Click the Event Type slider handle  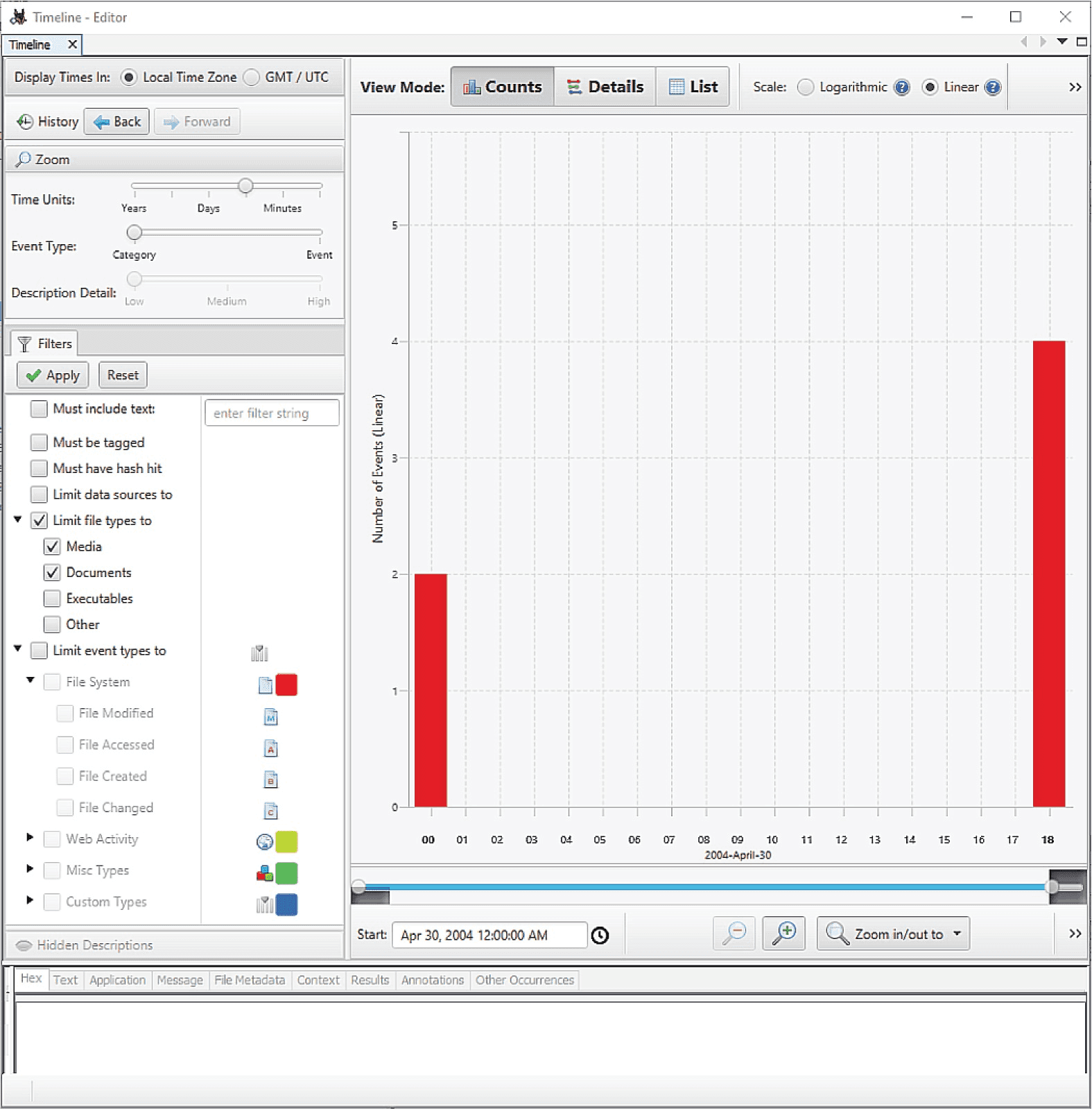[x=135, y=232]
